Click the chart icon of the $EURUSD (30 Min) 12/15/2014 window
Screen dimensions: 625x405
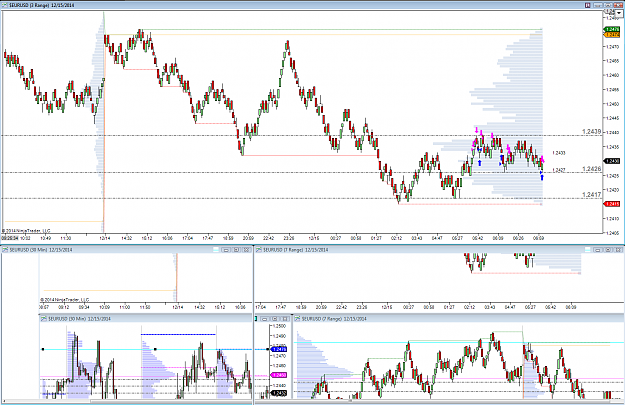coord(5,250)
